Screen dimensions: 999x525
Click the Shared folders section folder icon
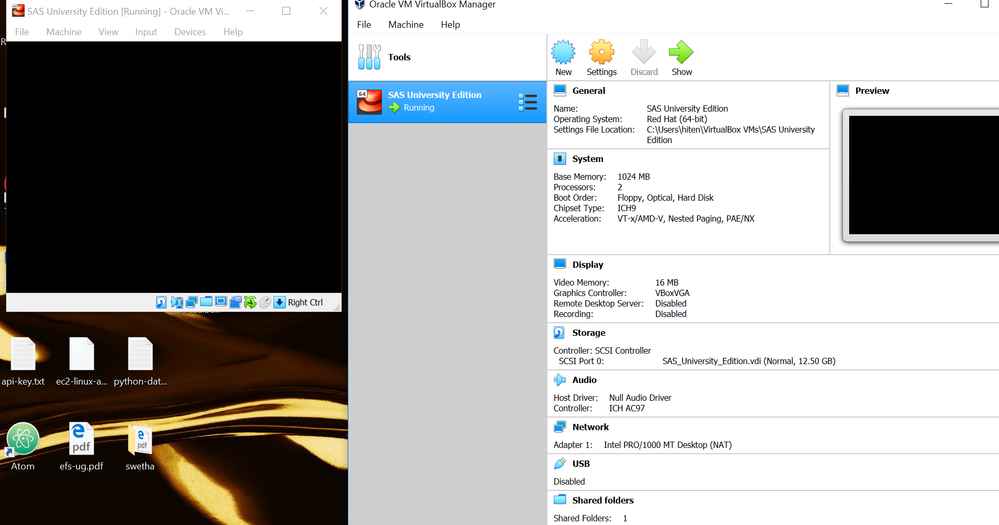[560, 500]
